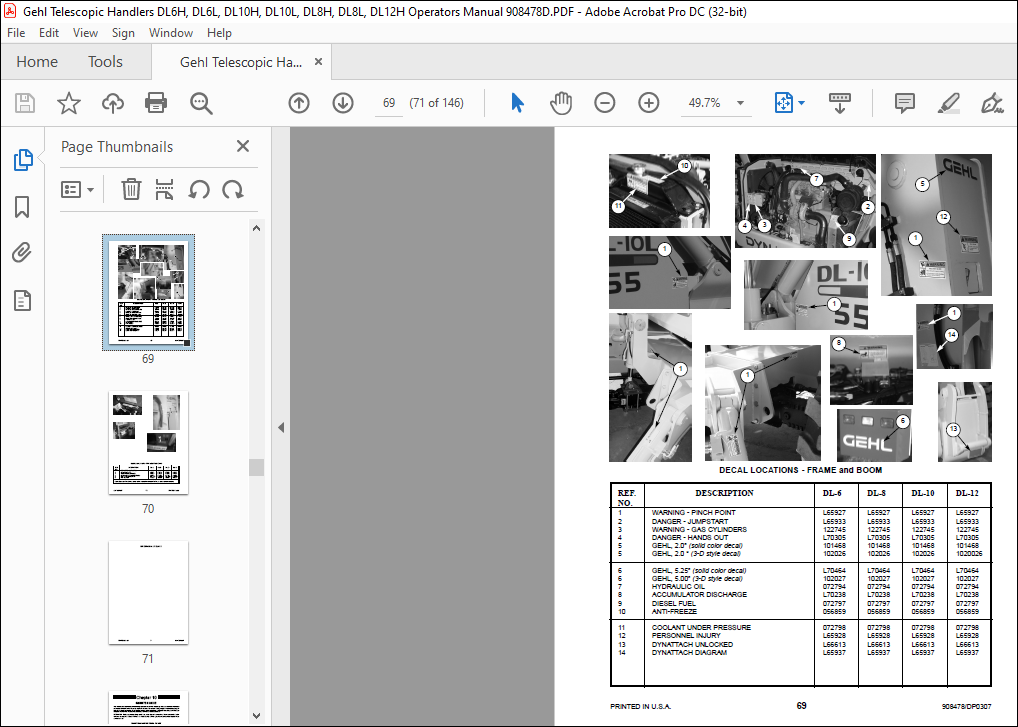1018x727 pixels.
Task: Go to previous page arrow
Action: [x=299, y=103]
